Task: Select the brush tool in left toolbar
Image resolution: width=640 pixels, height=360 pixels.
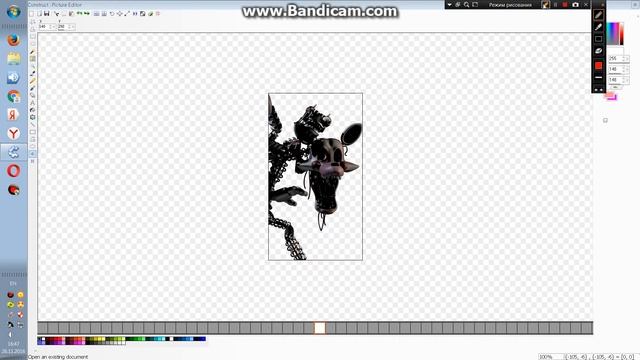Action: pos(32,88)
